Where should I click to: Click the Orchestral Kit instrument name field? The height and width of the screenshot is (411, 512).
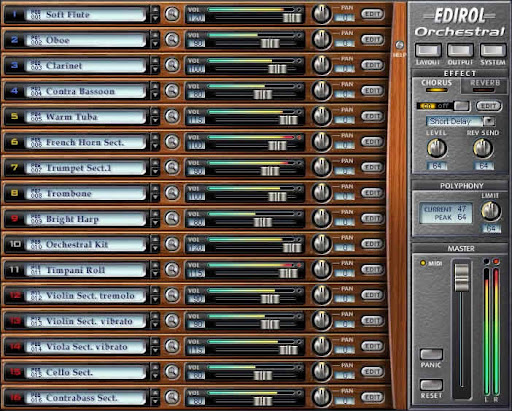click(85, 244)
